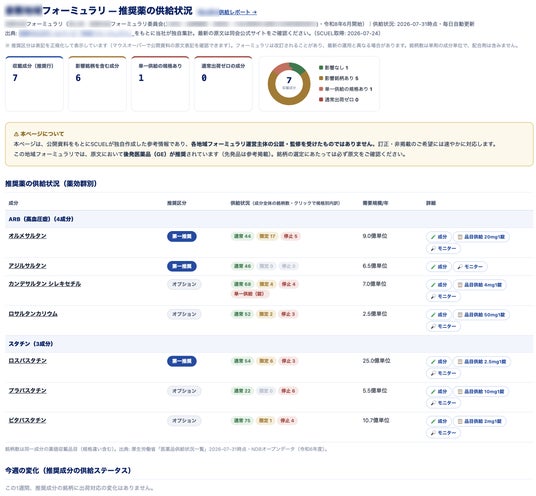Open the ピタバスタチン ingredient link
Image resolution: width=536 pixels, height=496 pixels.
27,420
